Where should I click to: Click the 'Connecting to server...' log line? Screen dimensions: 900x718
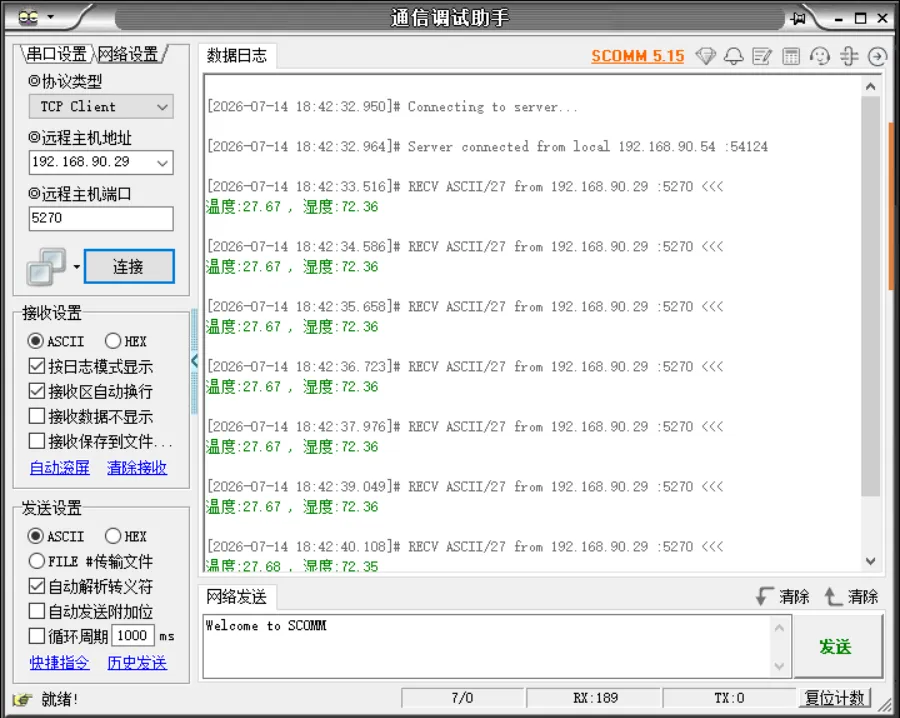392,107
